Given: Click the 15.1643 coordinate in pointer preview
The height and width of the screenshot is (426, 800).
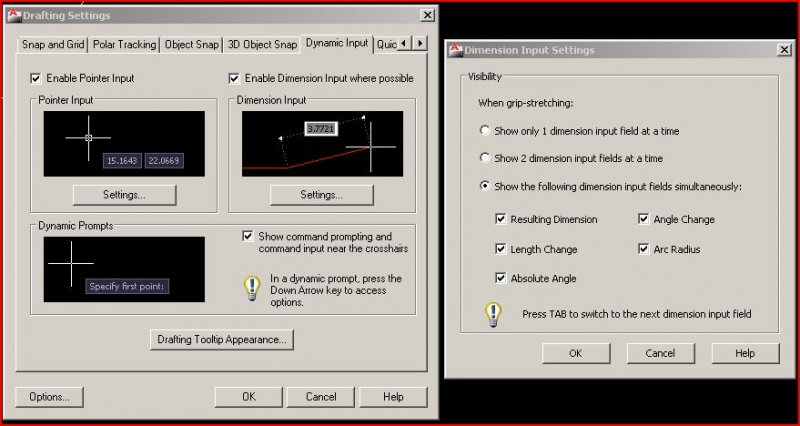Looking at the screenshot, I should point(122,161).
